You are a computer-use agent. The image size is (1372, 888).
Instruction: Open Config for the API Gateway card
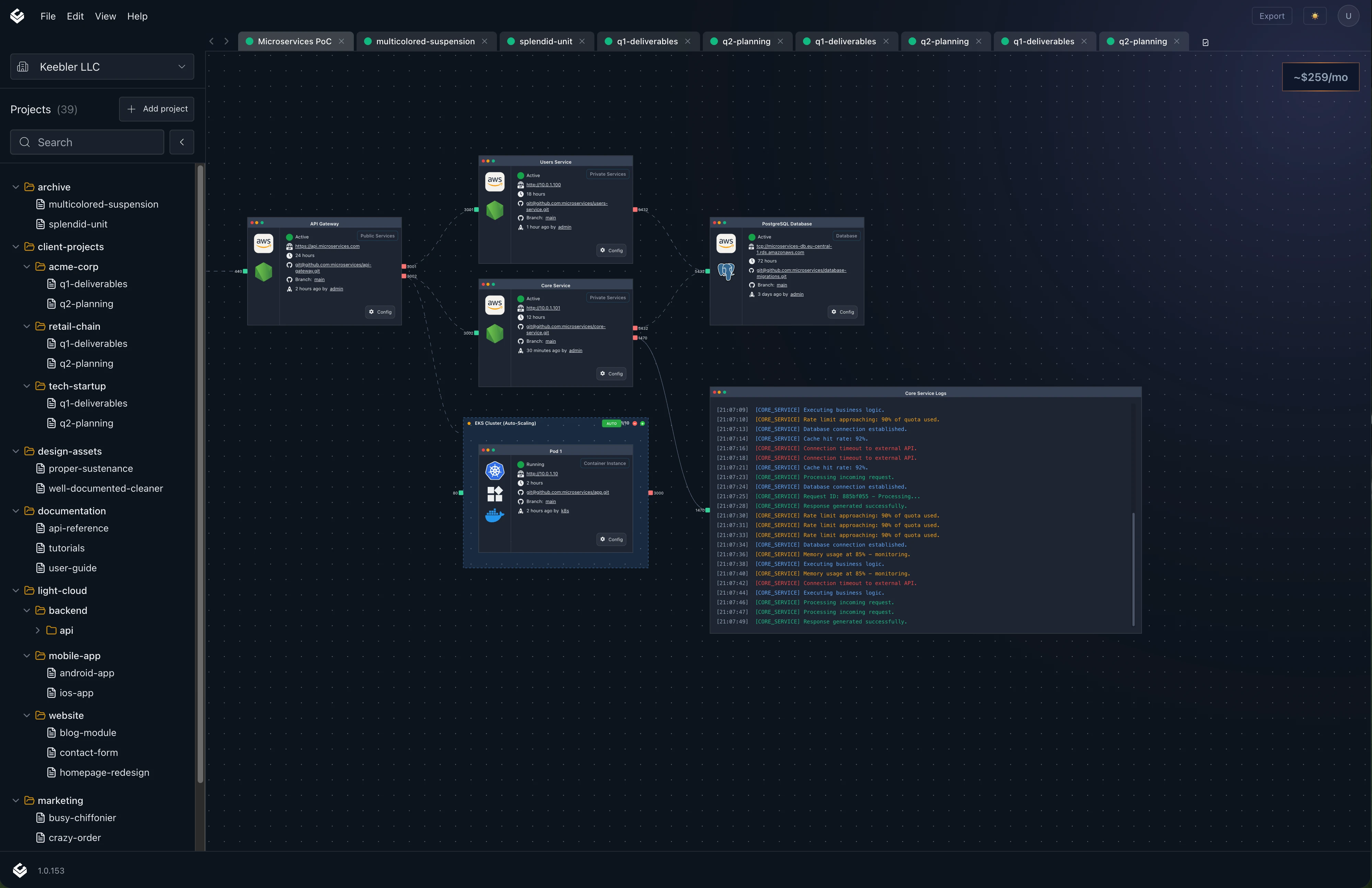point(381,312)
